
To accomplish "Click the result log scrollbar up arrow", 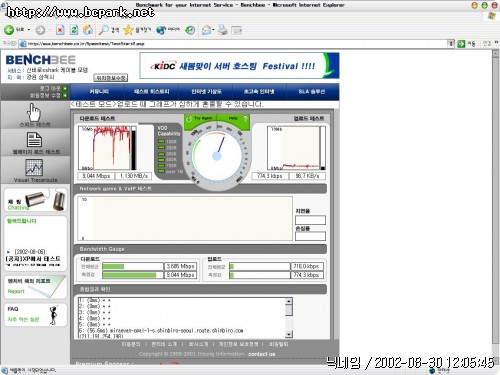I will coord(289,301).
